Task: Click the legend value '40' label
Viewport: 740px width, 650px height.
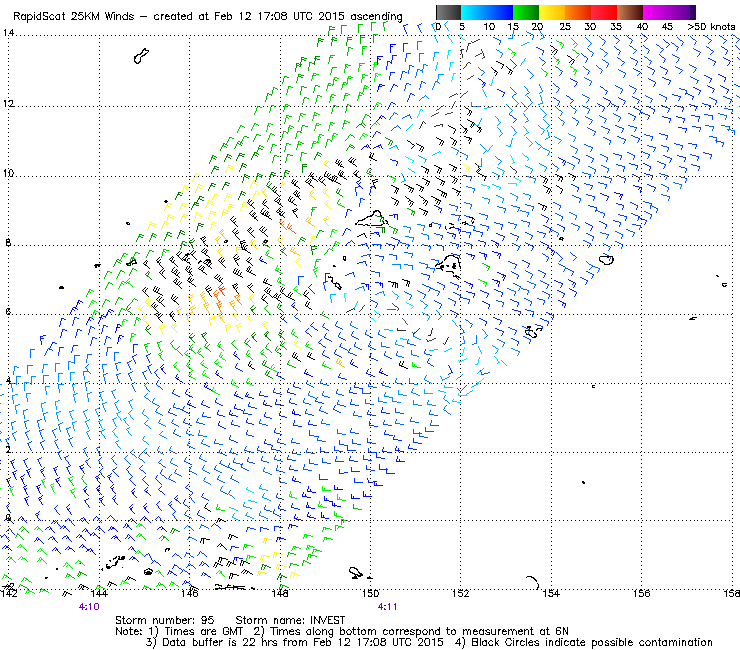Action: tap(642, 27)
